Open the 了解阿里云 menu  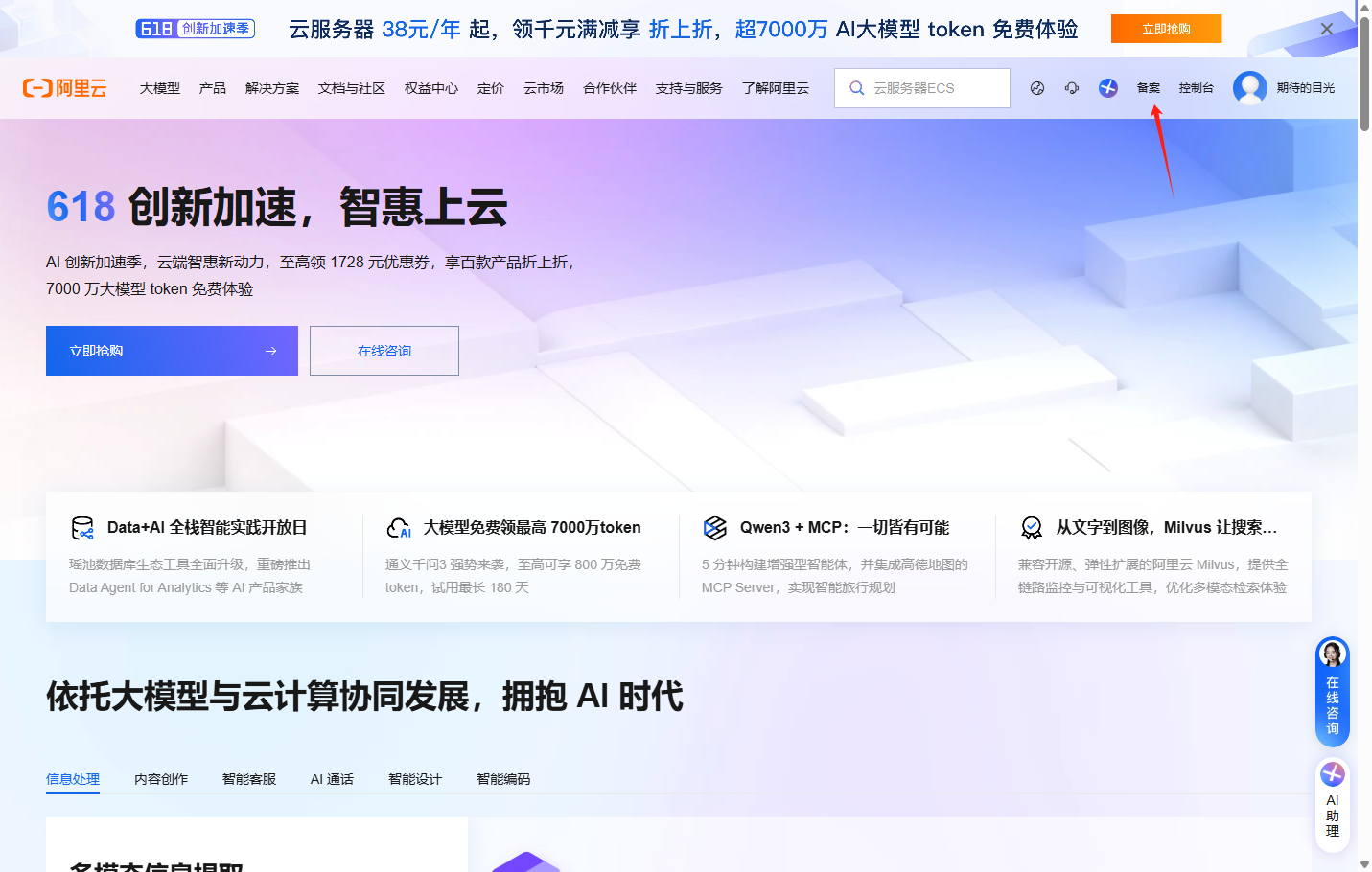(776, 88)
